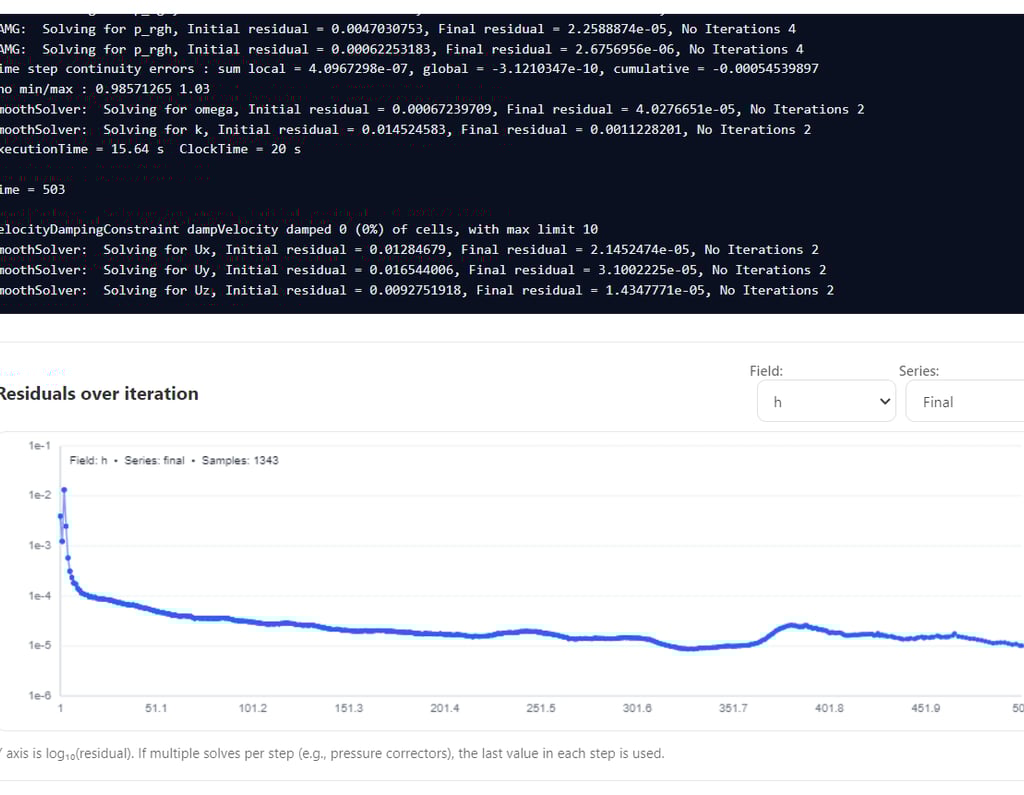Click the residual curve bump near 401.8

coord(792,626)
